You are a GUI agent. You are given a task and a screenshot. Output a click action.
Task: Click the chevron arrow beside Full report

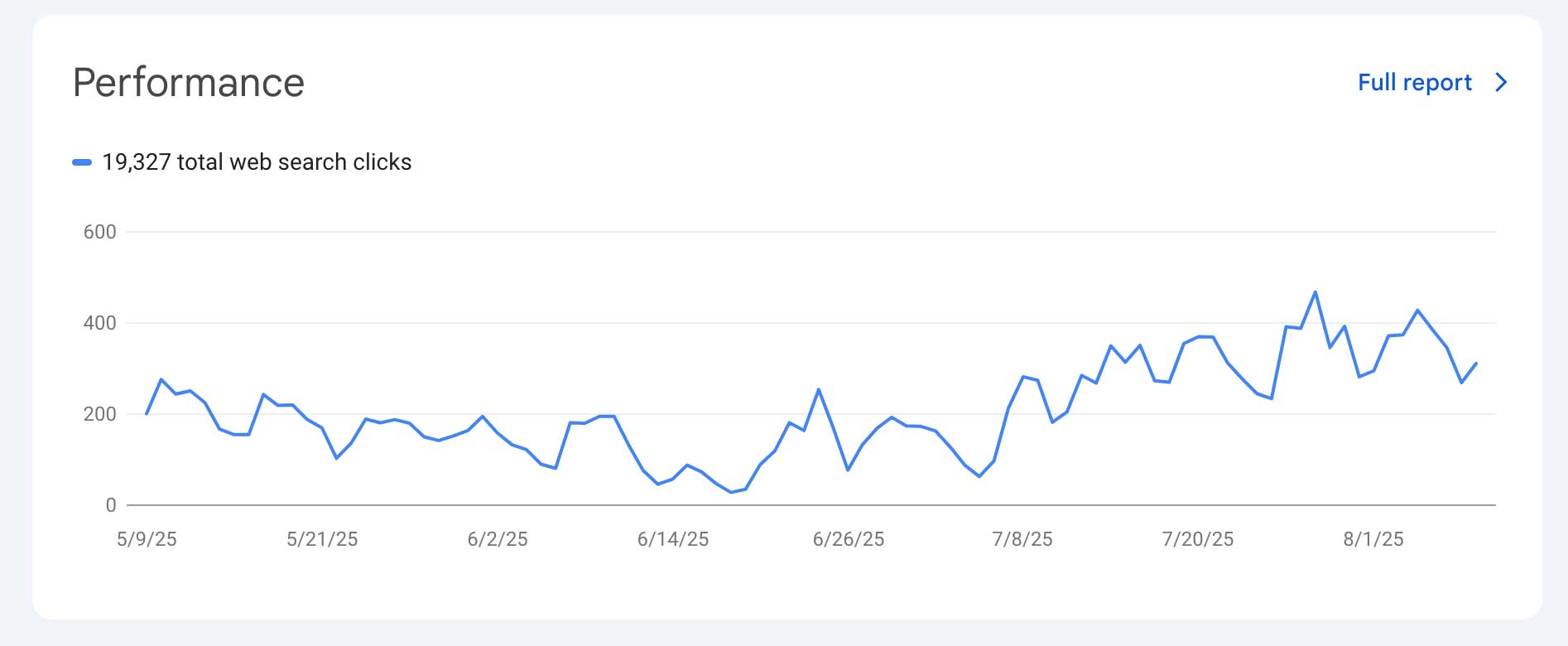(1501, 83)
